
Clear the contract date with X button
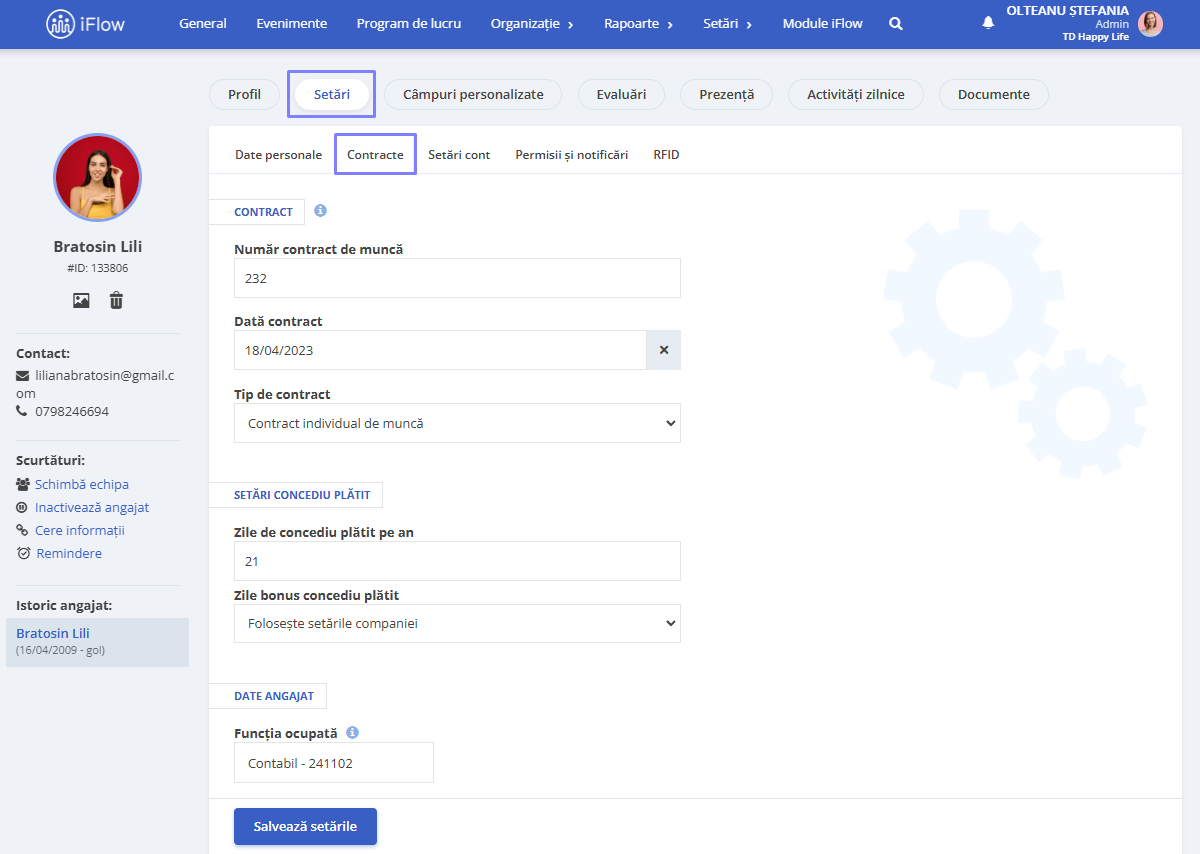click(663, 350)
